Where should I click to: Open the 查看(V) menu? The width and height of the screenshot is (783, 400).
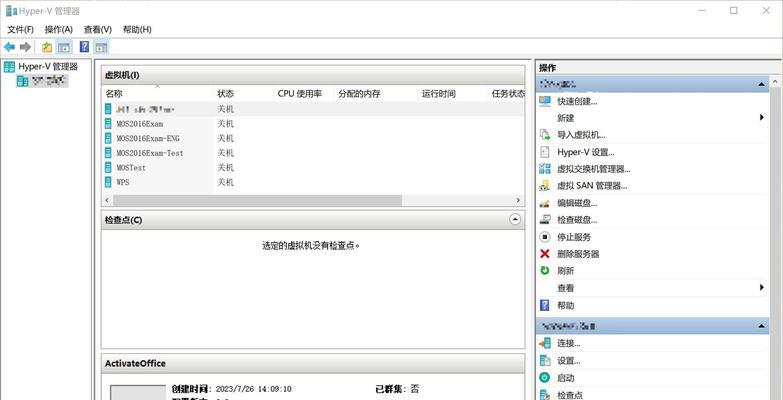[x=98, y=29]
